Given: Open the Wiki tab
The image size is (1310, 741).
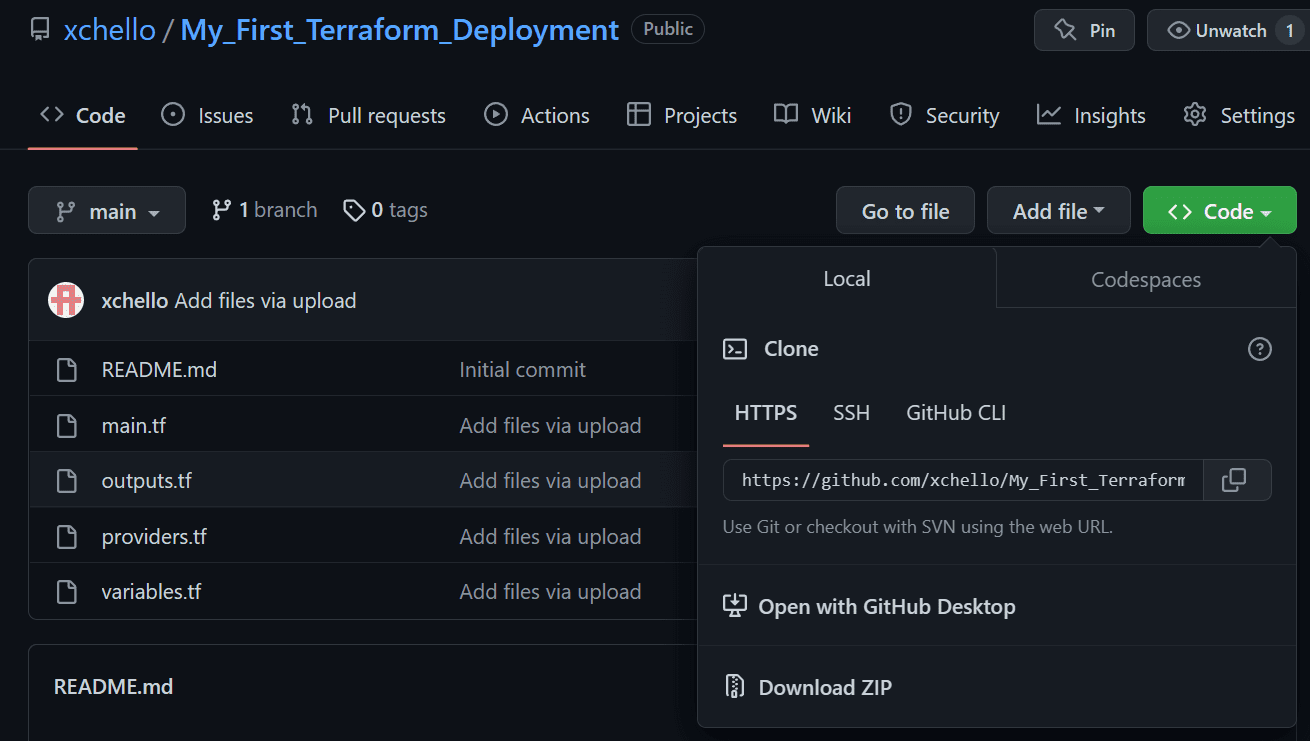Looking at the screenshot, I should 813,115.
